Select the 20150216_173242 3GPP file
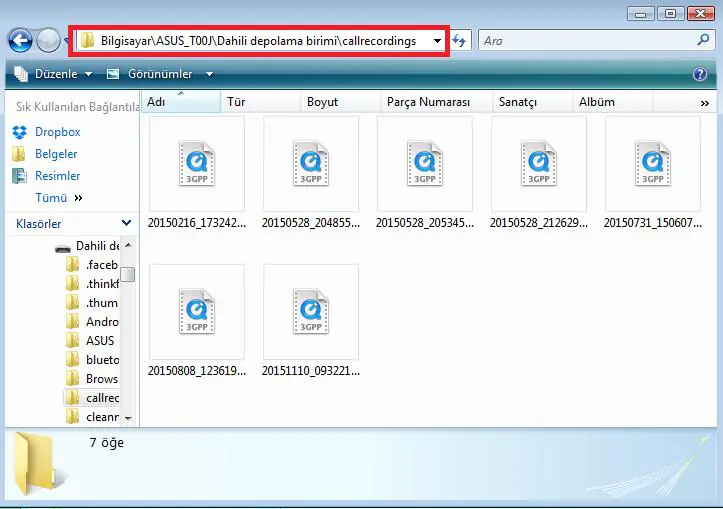This screenshot has height=509, width=723. (x=196, y=165)
